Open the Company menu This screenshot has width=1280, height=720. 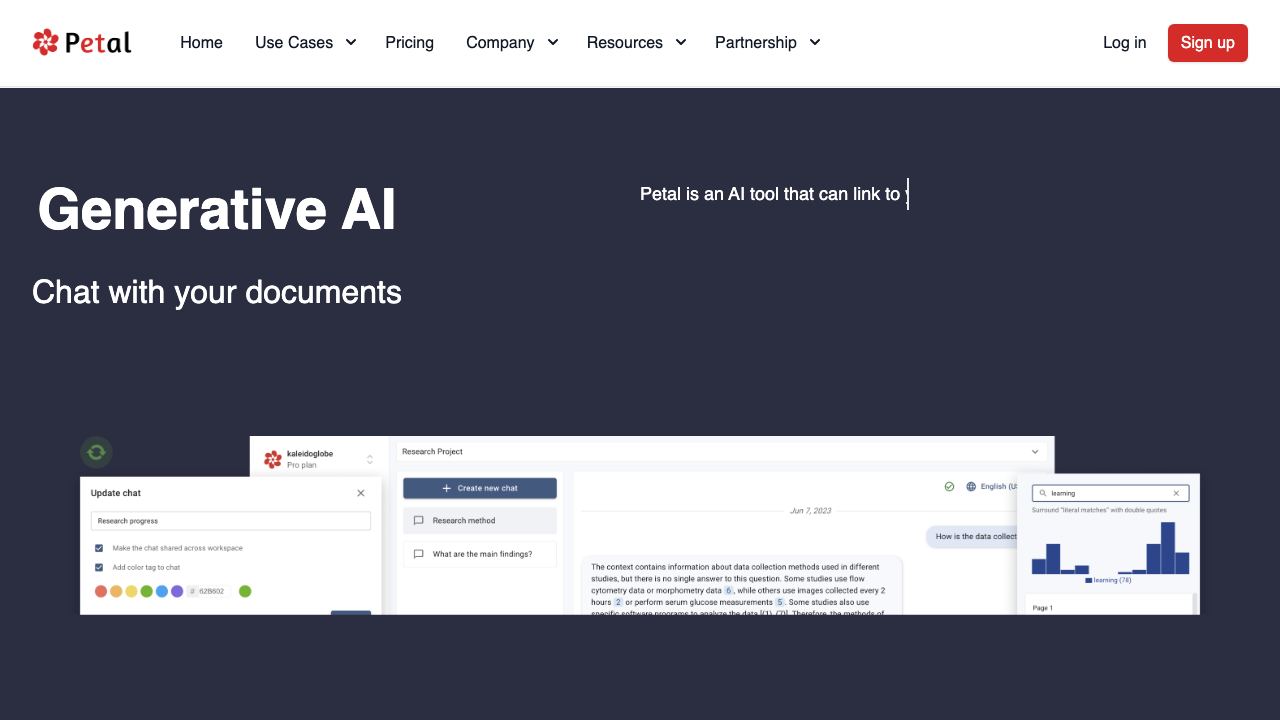pyautogui.click(x=500, y=42)
